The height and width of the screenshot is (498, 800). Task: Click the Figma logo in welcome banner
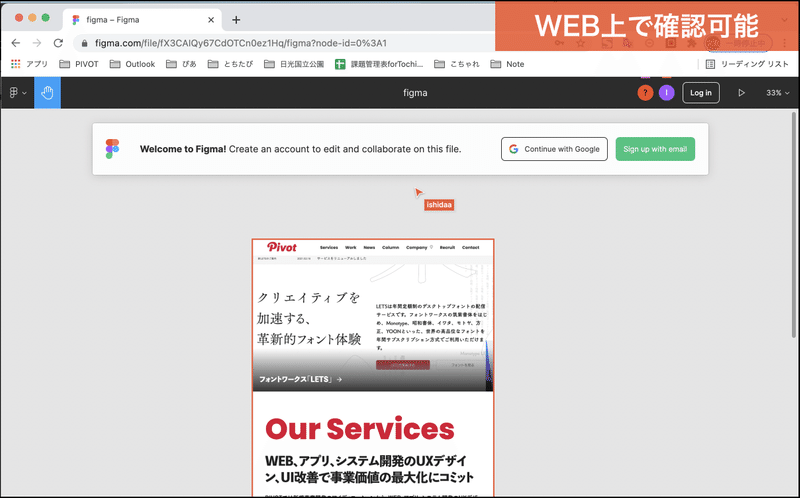coord(112,149)
